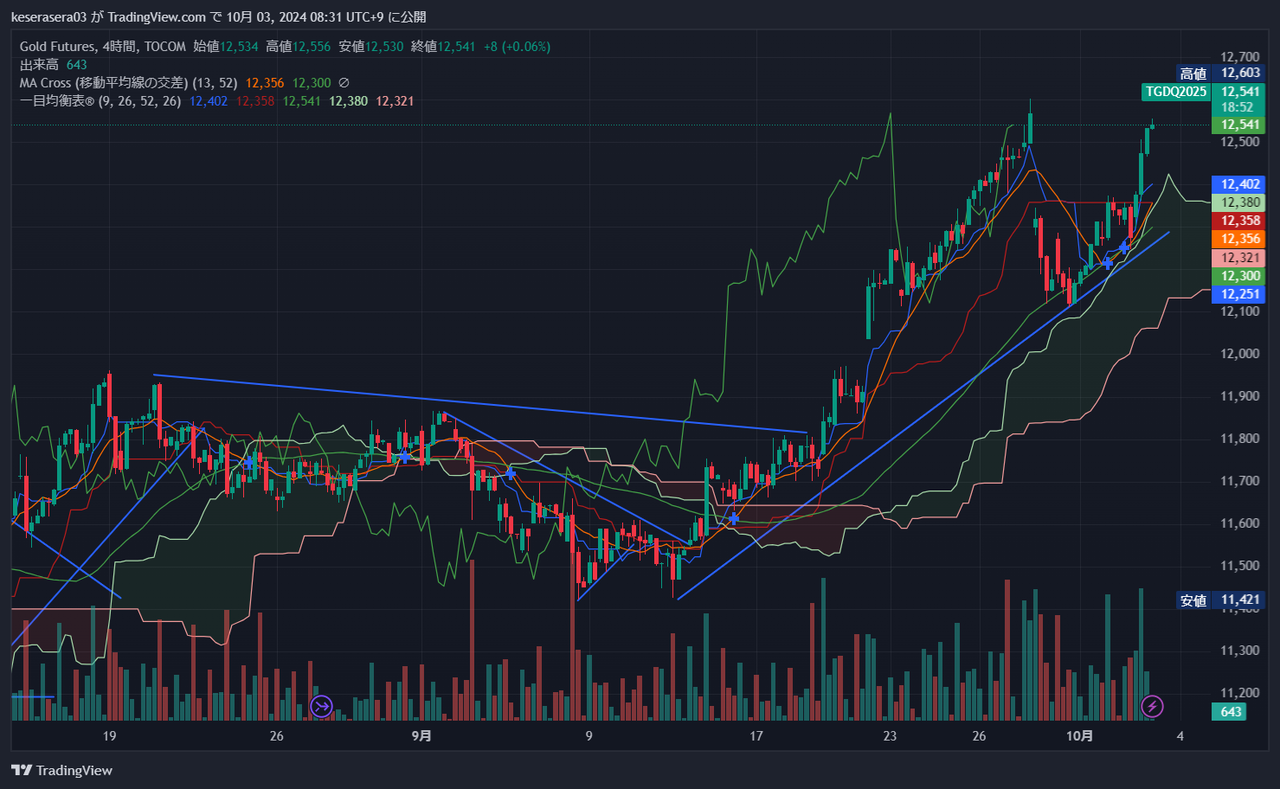Image resolution: width=1280 pixels, height=789 pixels.
Task: Click the purple lightning bolt event icon
Action: point(1151,707)
